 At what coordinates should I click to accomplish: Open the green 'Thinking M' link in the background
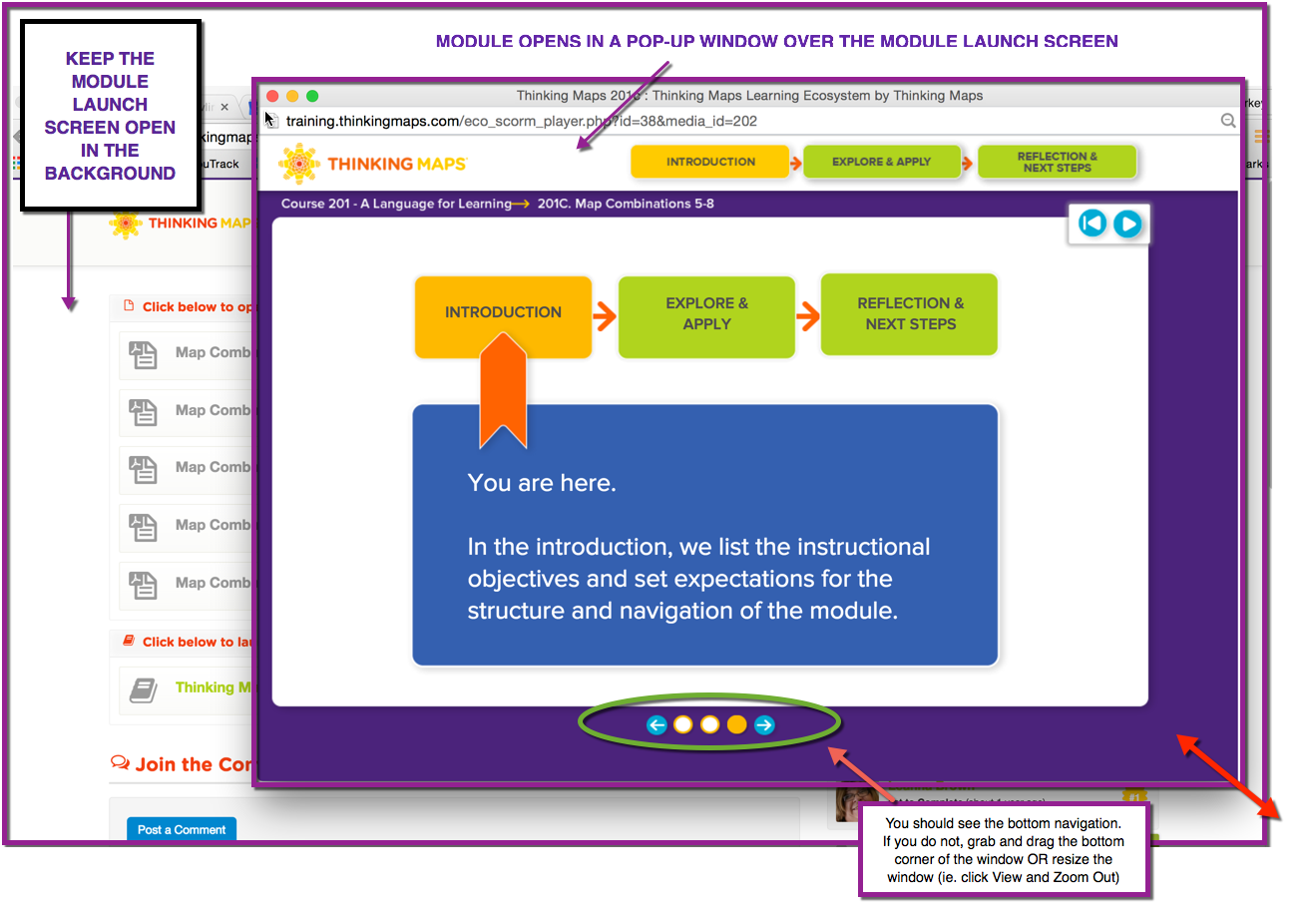[213, 687]
